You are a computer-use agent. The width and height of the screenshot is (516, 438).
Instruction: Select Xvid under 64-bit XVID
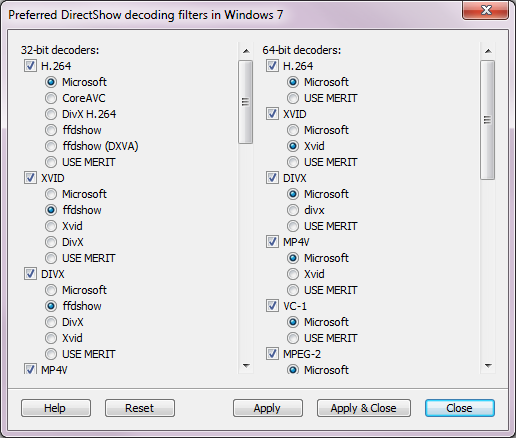[x=293, y=146]
